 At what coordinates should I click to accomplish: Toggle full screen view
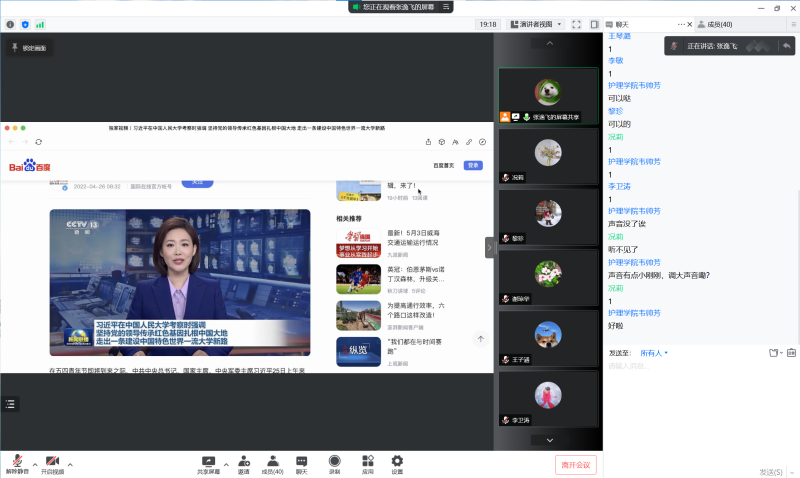(577, 23)
